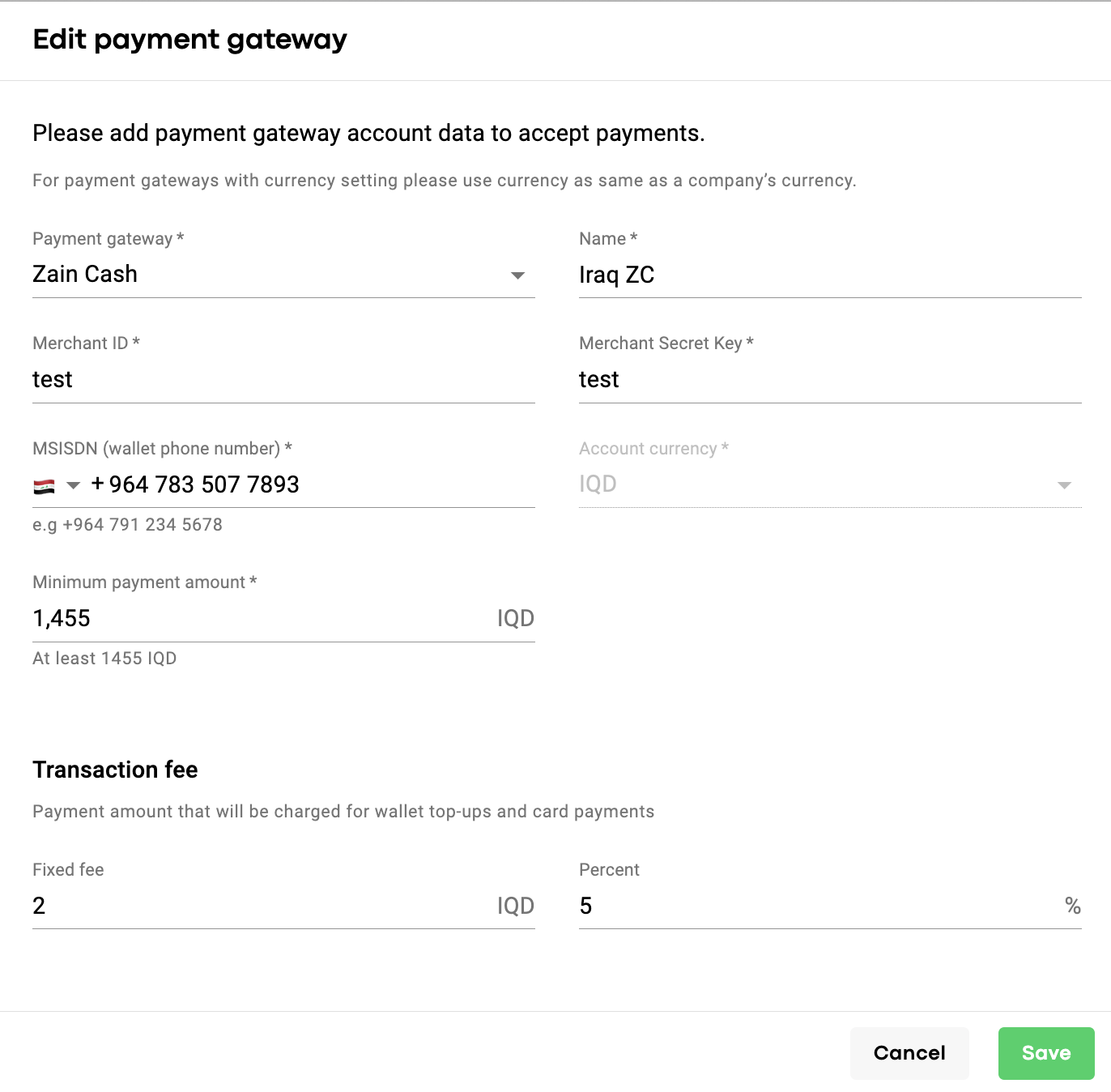Click the Iraq flag icon
1111x1092 pixels.
click(44, 486)
